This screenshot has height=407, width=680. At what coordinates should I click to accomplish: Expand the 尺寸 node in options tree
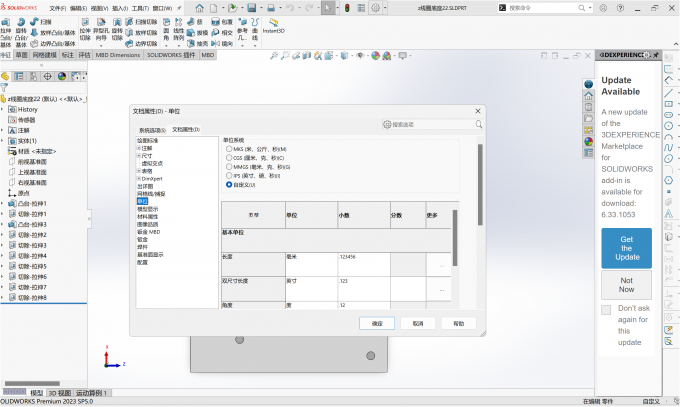pos(139,156)
